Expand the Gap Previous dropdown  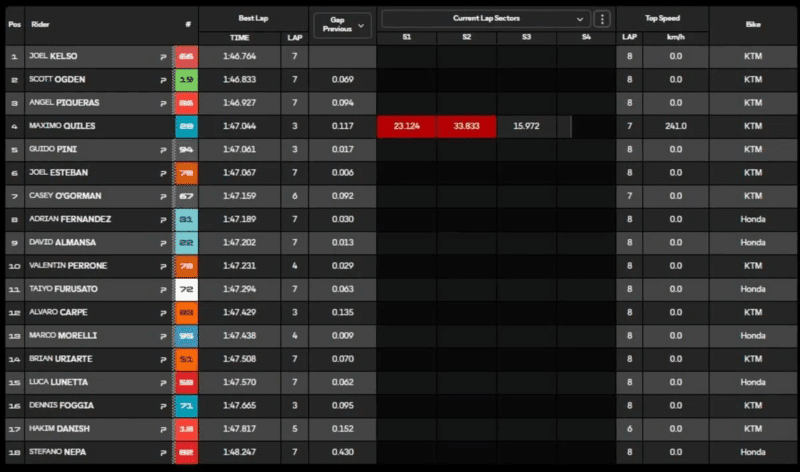pyautogui.click(x=342, y=23)
